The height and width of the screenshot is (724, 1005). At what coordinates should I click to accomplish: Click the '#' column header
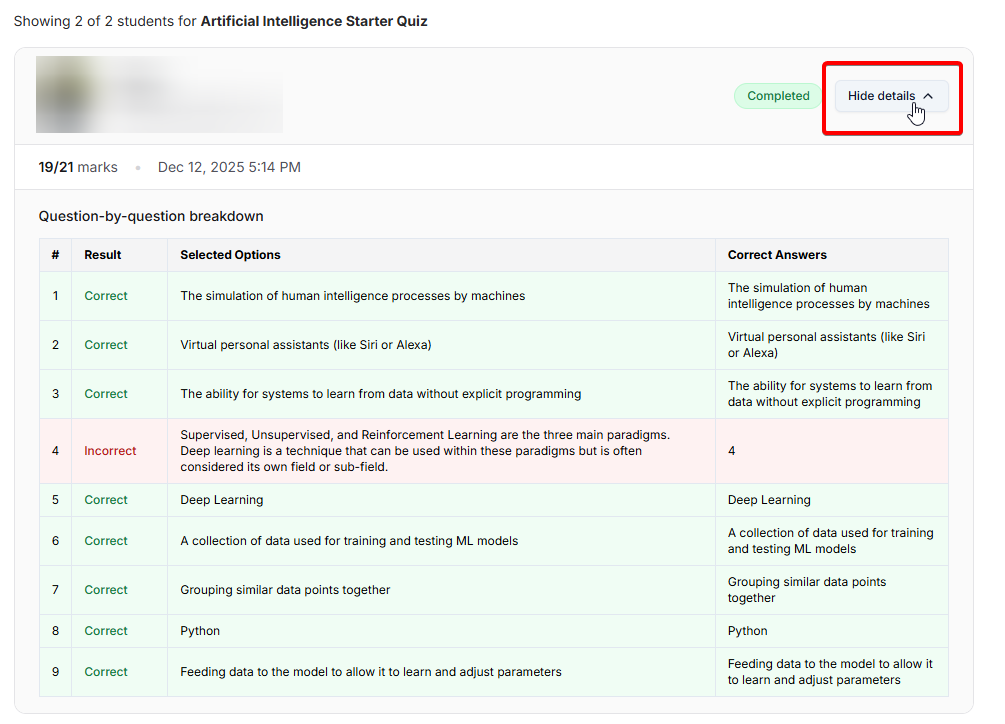click(x=55, y=255)
